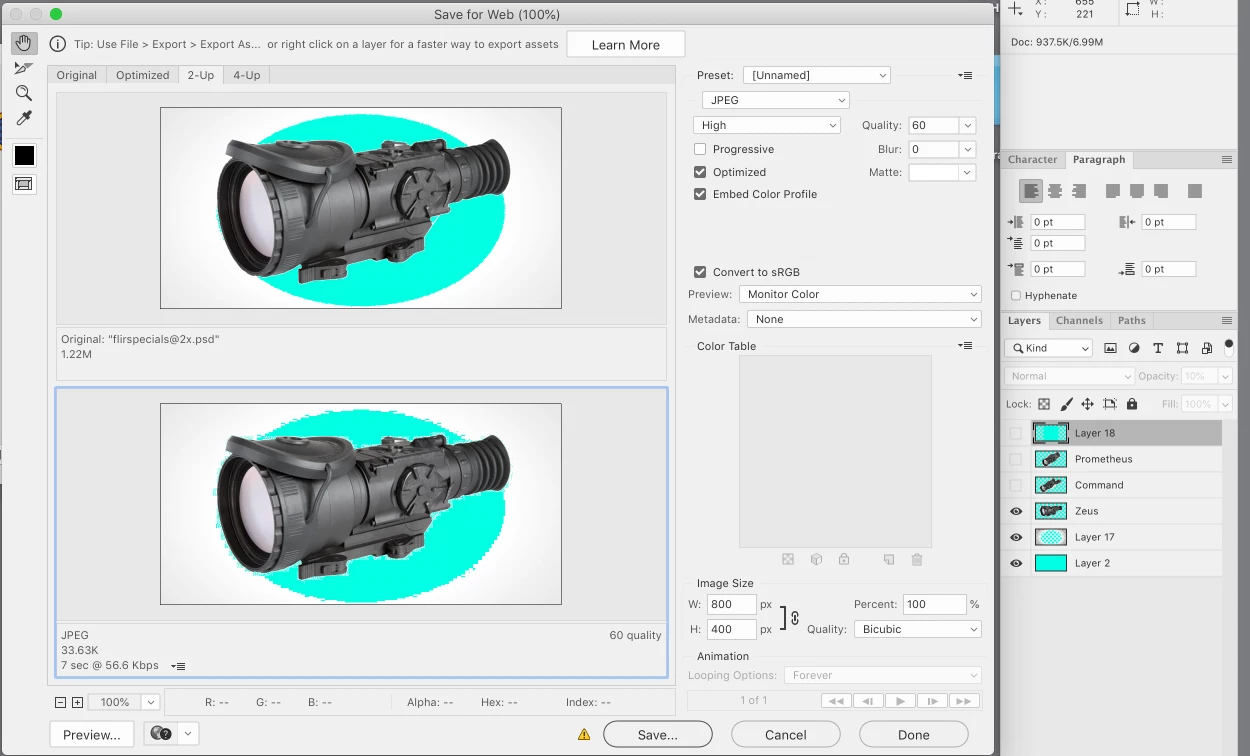Click the Preview... button
The height and width of the screenshot is (756, 1250).
92,734
